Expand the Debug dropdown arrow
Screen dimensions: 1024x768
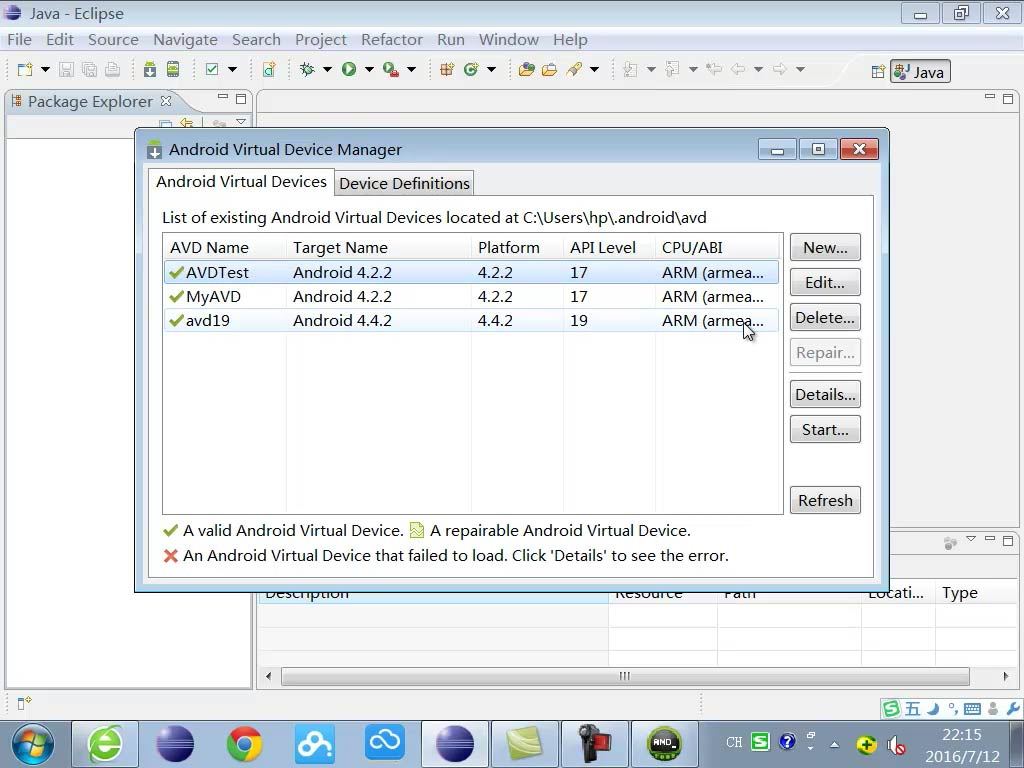(x=327, y=69)
